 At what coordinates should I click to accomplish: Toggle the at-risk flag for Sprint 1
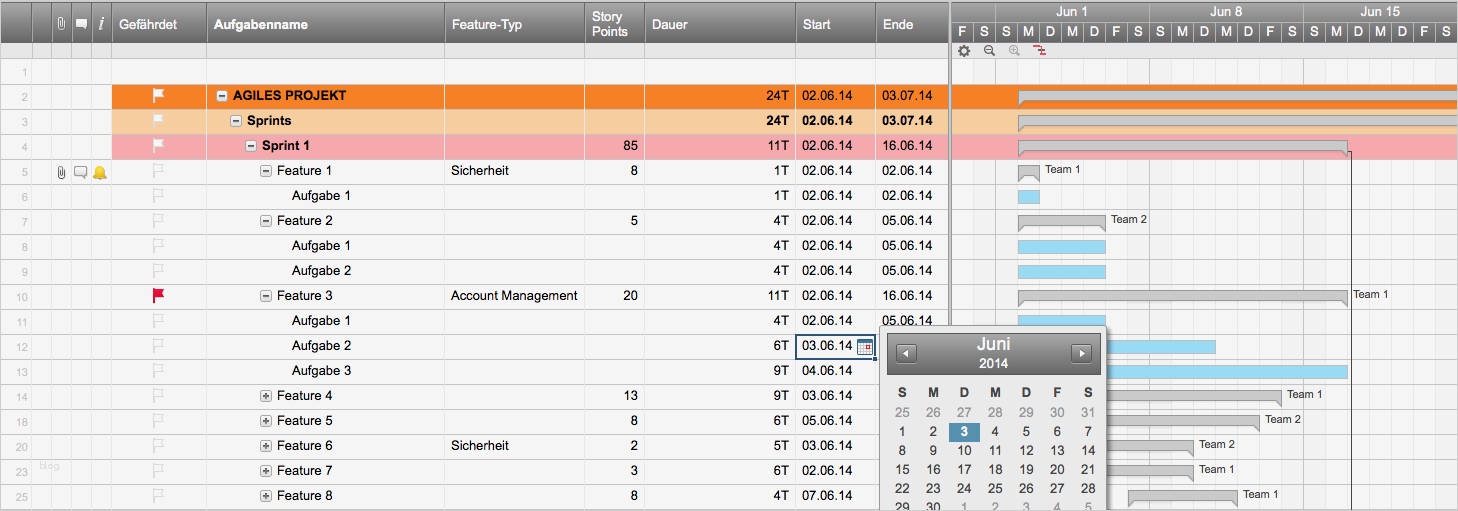[158, 146]
